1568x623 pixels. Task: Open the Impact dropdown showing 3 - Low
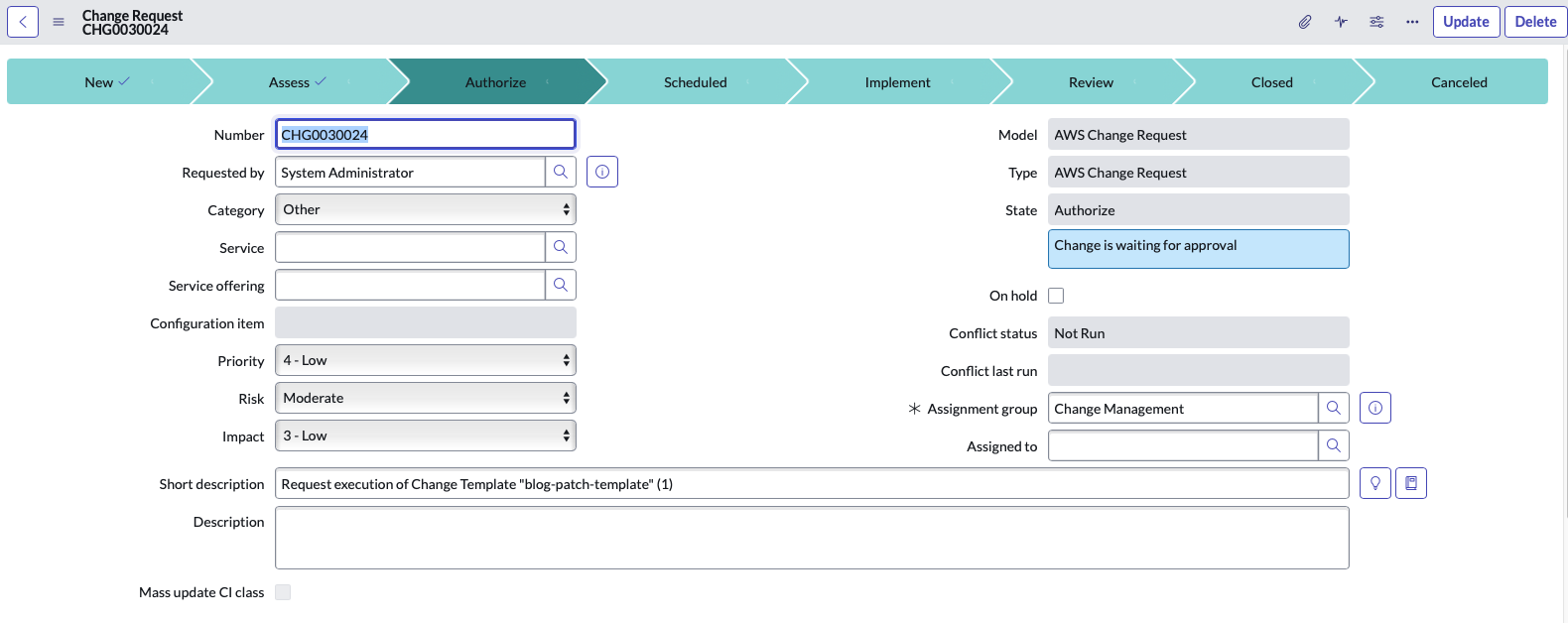point(426,436)
